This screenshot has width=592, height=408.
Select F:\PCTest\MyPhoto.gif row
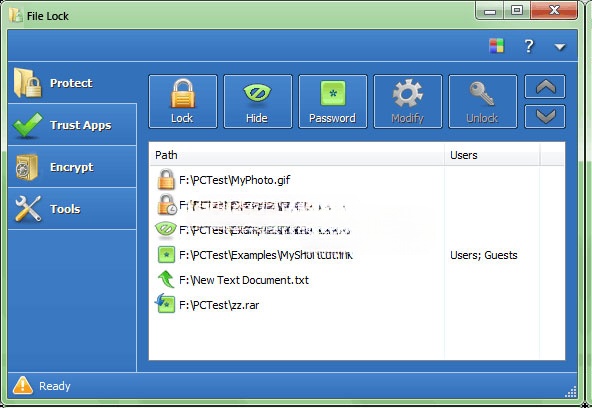pyautogui.click(x=357, y=180)
